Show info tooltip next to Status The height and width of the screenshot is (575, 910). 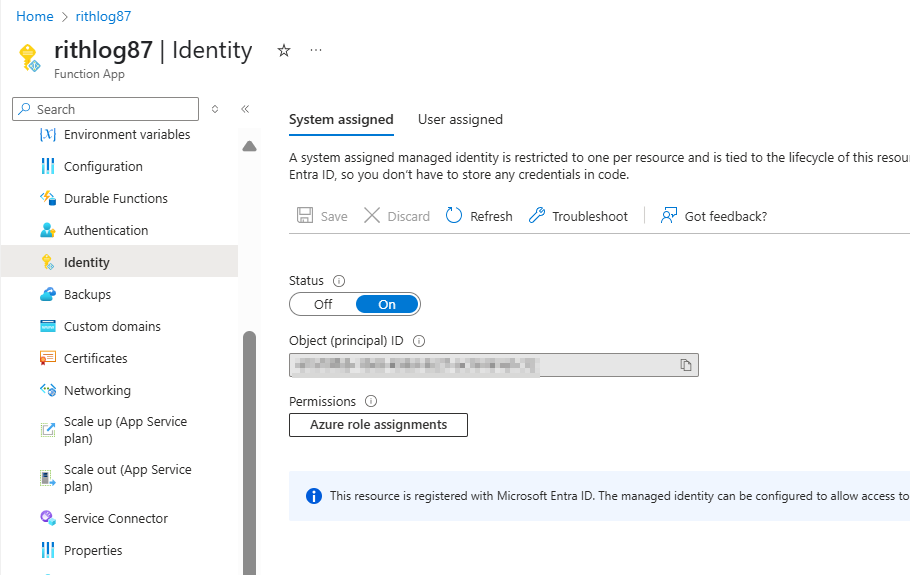(339, 281)
